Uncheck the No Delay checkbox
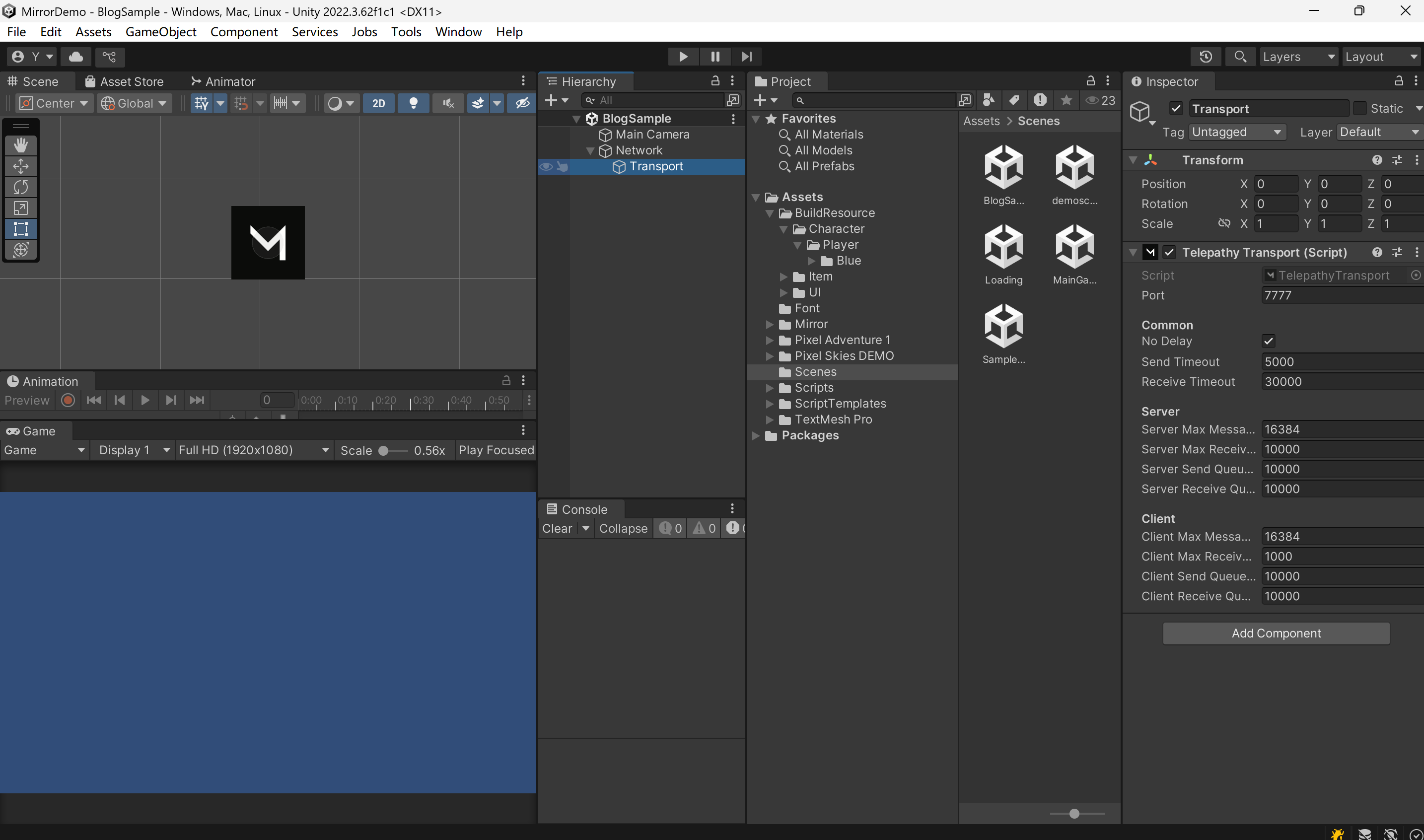Image resolution: width=1424 pixels, height=840 pixels. pos(1268,341)
